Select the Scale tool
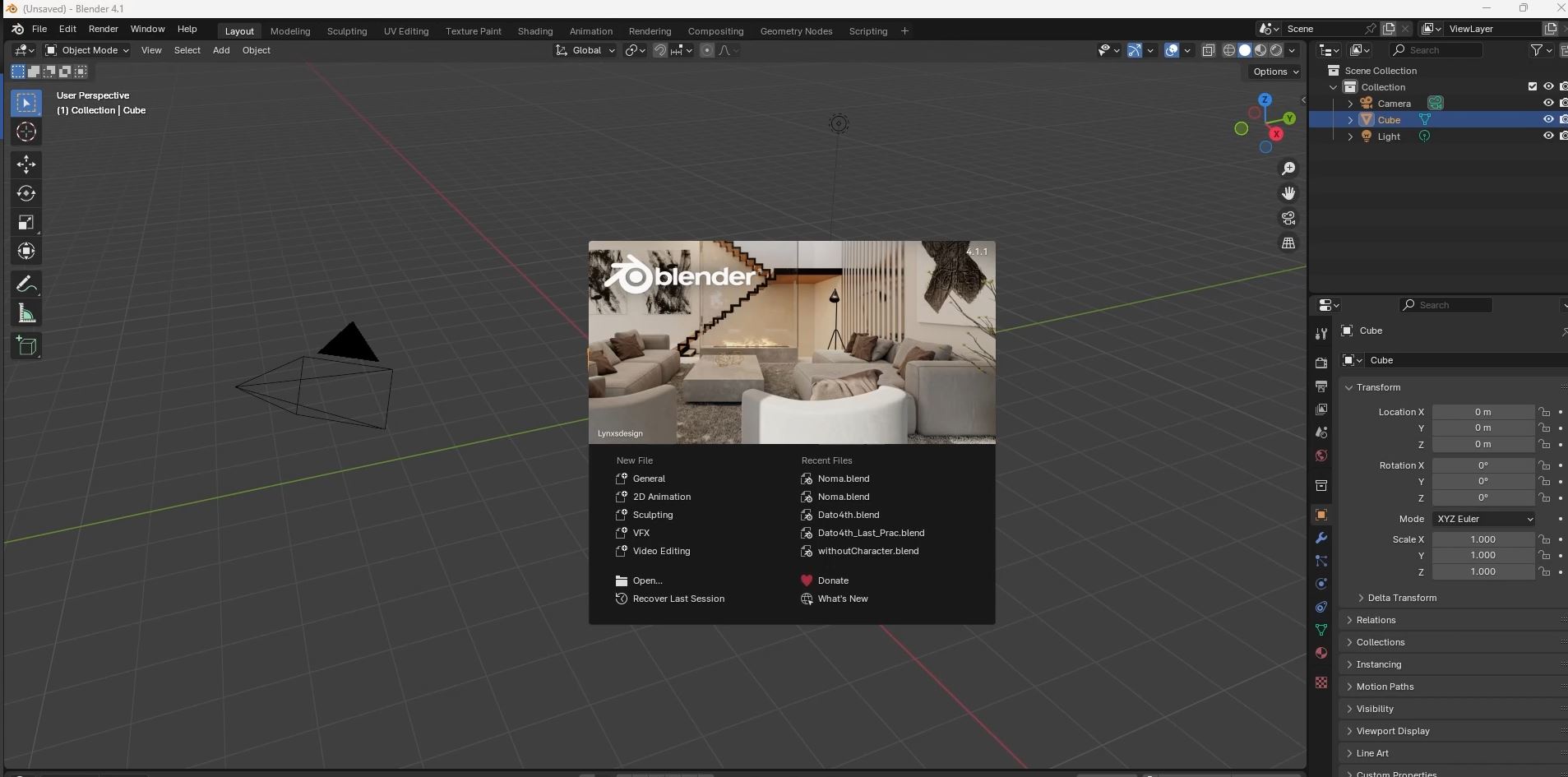 pyautogui.click(x=26, y=223)
